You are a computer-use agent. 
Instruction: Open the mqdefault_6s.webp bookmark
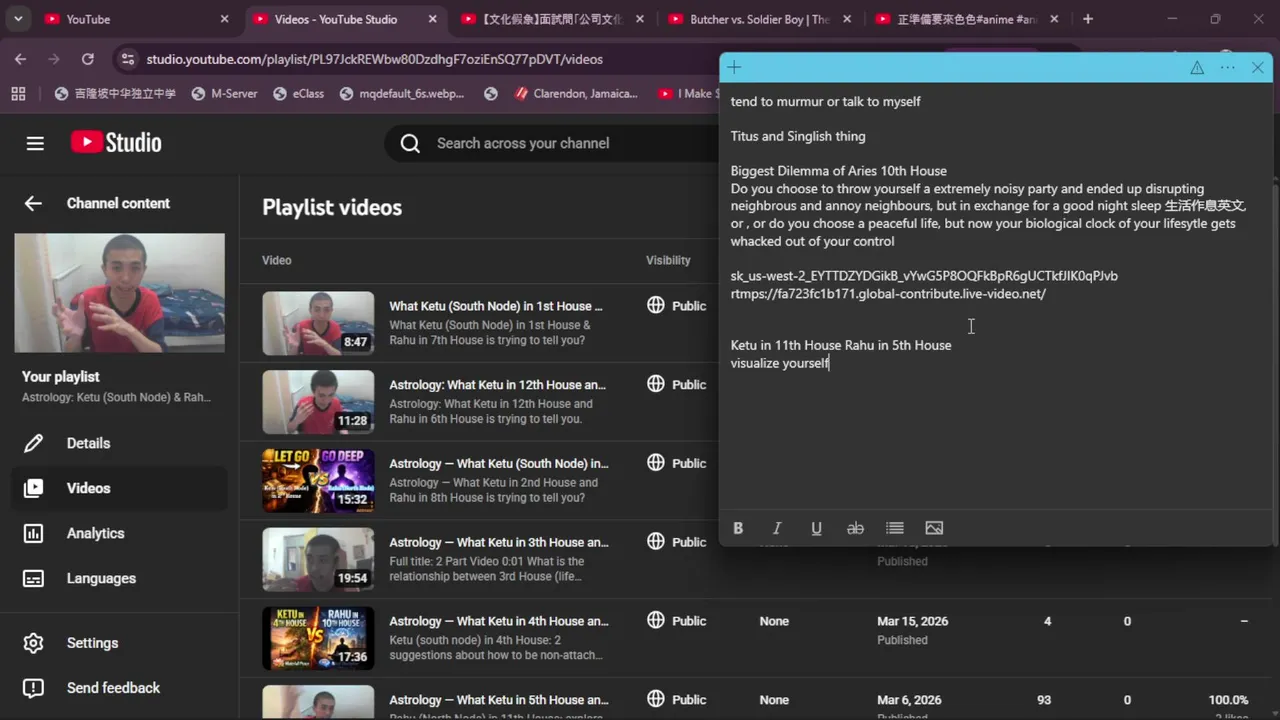403,93
